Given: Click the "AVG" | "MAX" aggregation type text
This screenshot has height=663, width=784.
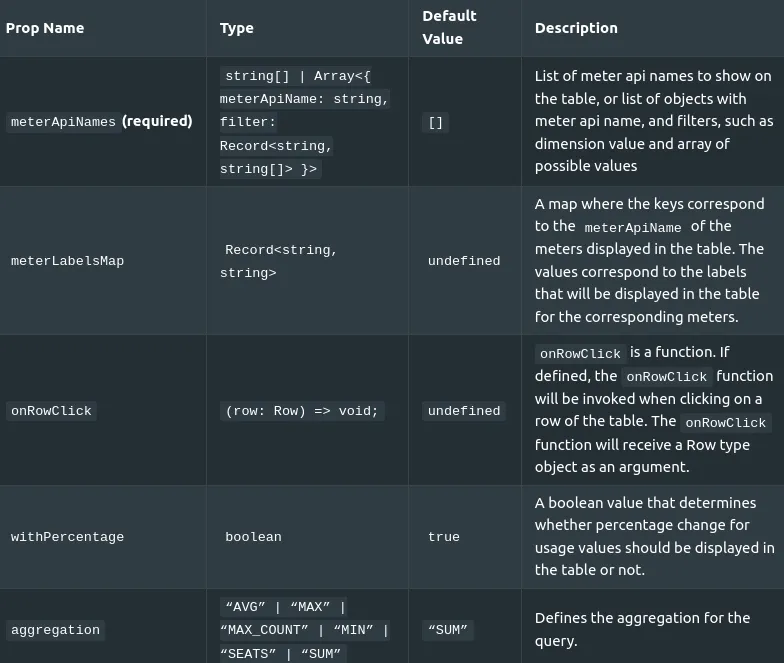Looking at the screenshot, I should pyautogui.click(x=284, y=607).
